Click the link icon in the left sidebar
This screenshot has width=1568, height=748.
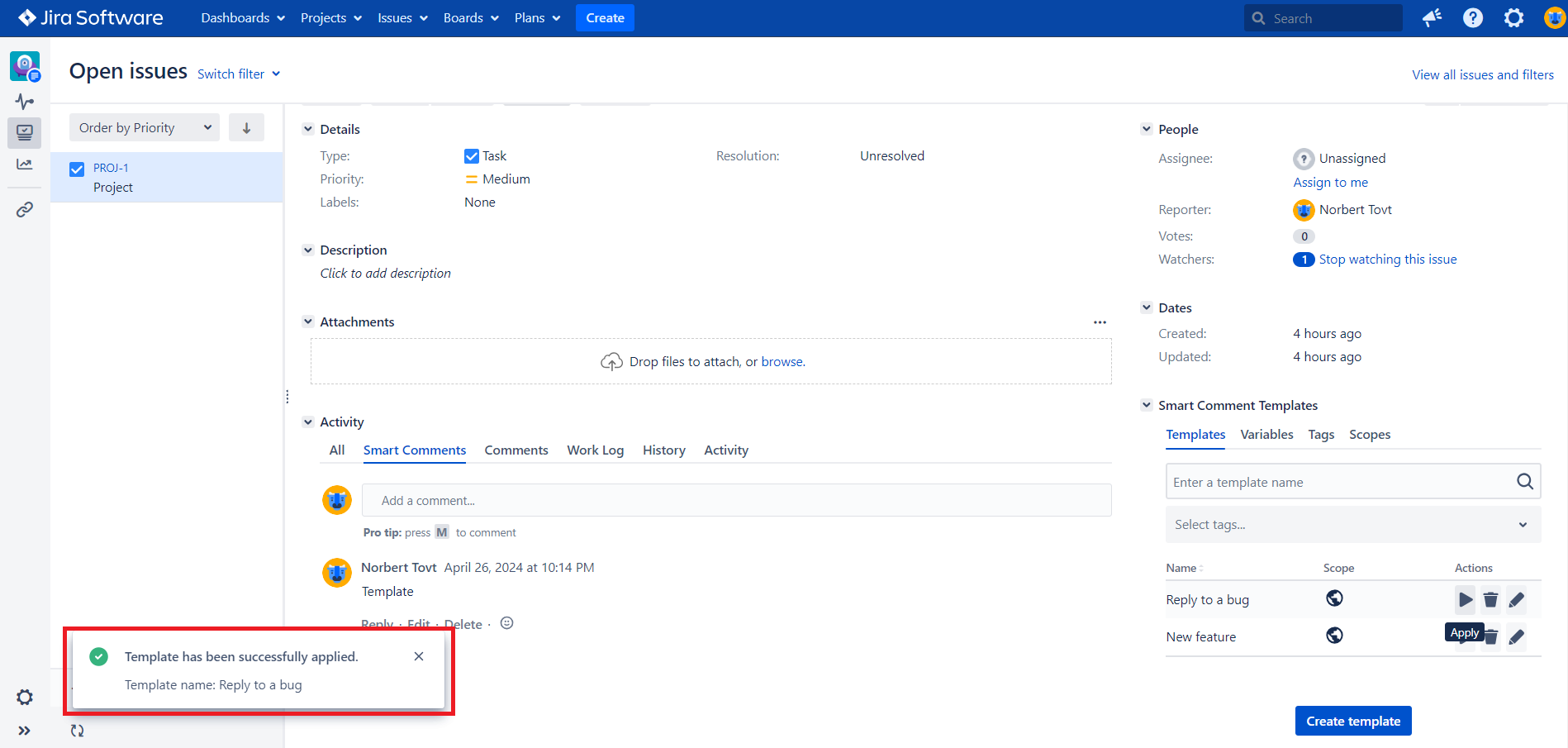(24, 209)
